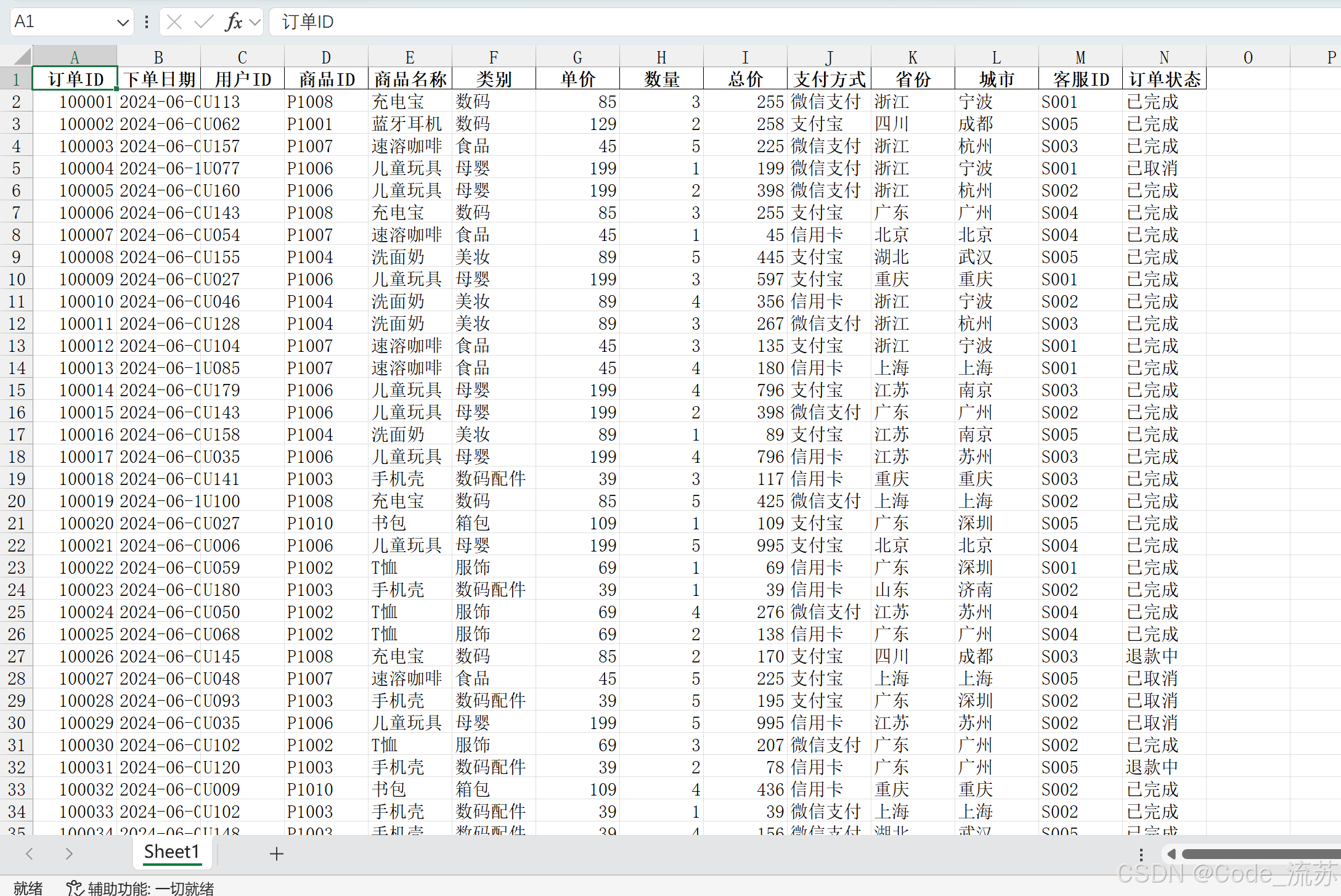The height and width of the screenshot is (896, 1341).
Task: Select column A header
Action: [x=75, y=57]
